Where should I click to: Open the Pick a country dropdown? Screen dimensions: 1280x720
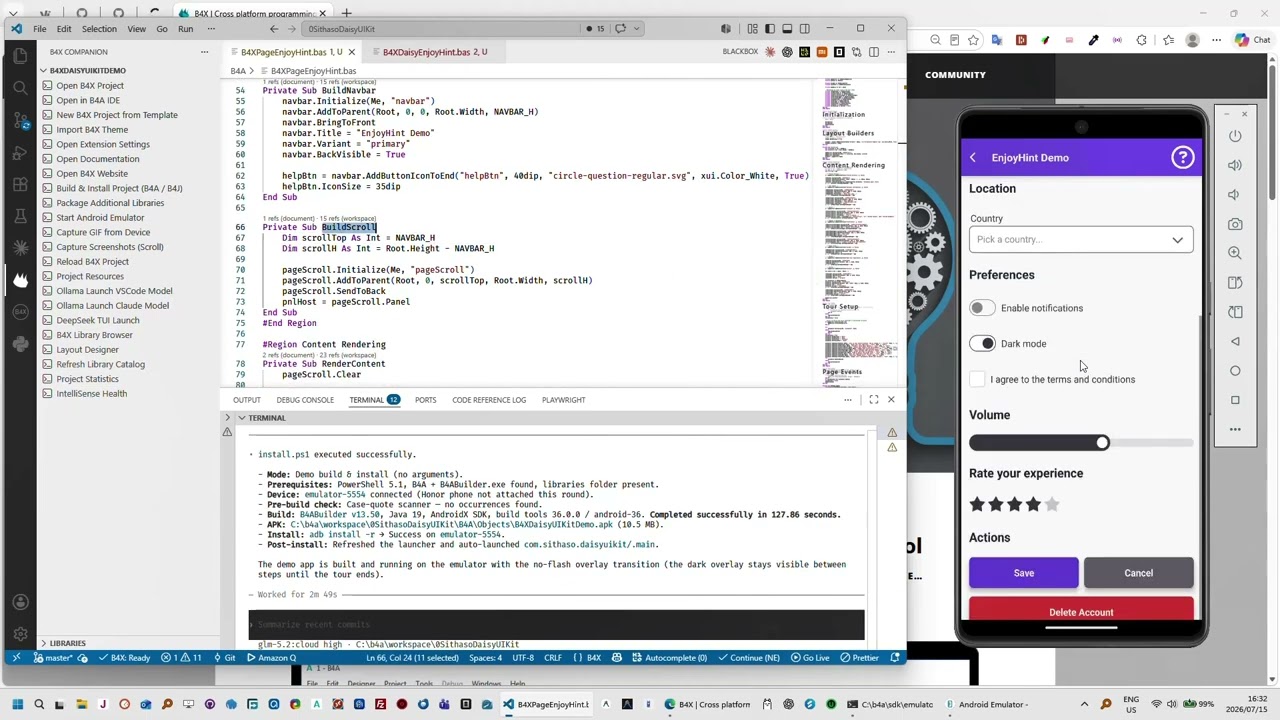1081,239
